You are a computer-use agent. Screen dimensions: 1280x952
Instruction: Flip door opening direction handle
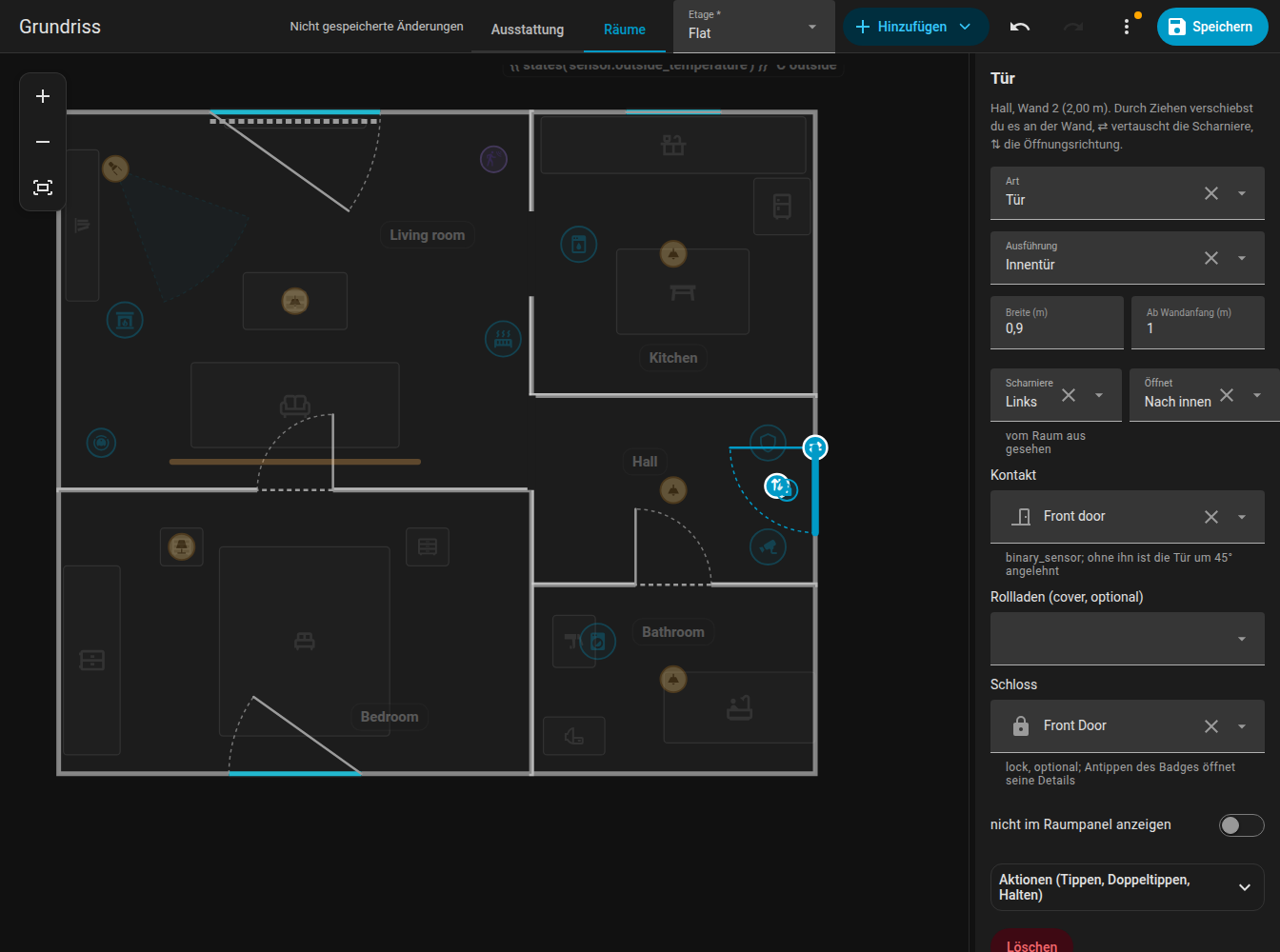click(x=777, y=486)
